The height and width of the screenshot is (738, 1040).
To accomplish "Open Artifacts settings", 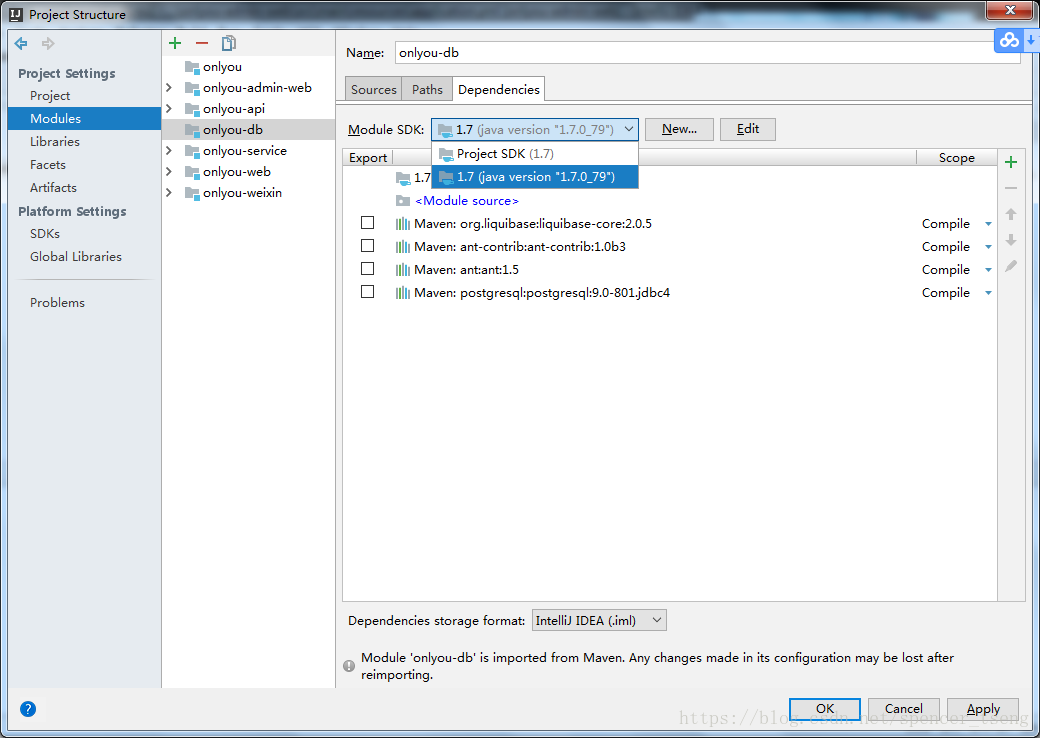I will [x=53, y=188].
